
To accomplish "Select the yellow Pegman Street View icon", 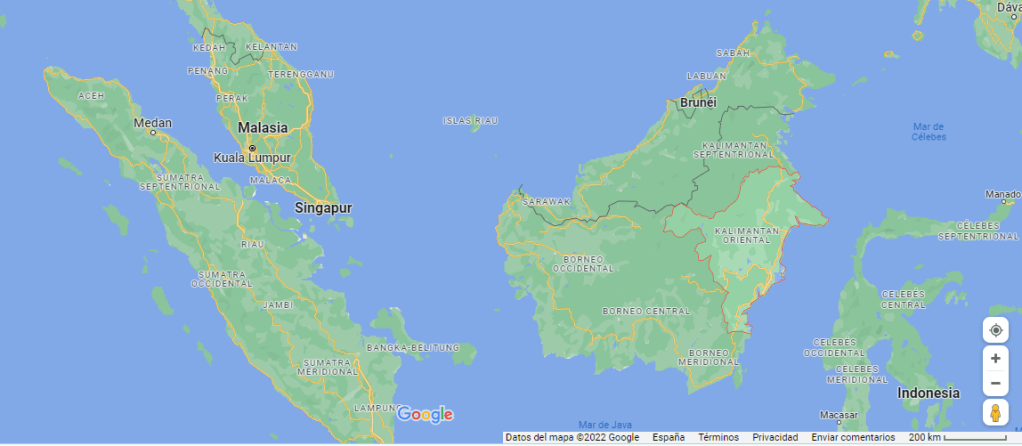I will click(995, 413).
